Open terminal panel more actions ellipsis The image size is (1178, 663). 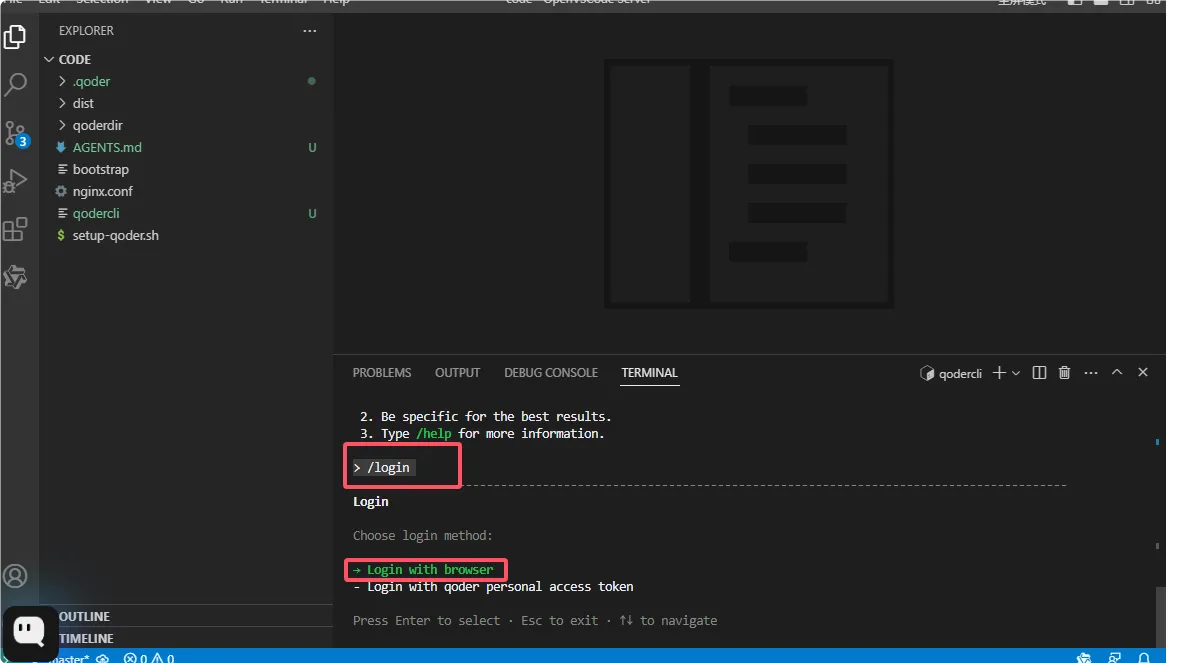[x=1091, y=373]
